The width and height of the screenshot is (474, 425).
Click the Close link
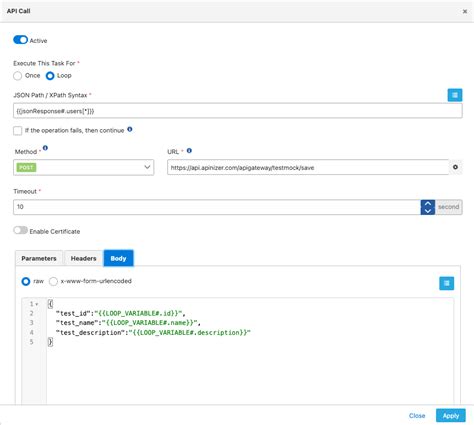(x=417, y=416)
